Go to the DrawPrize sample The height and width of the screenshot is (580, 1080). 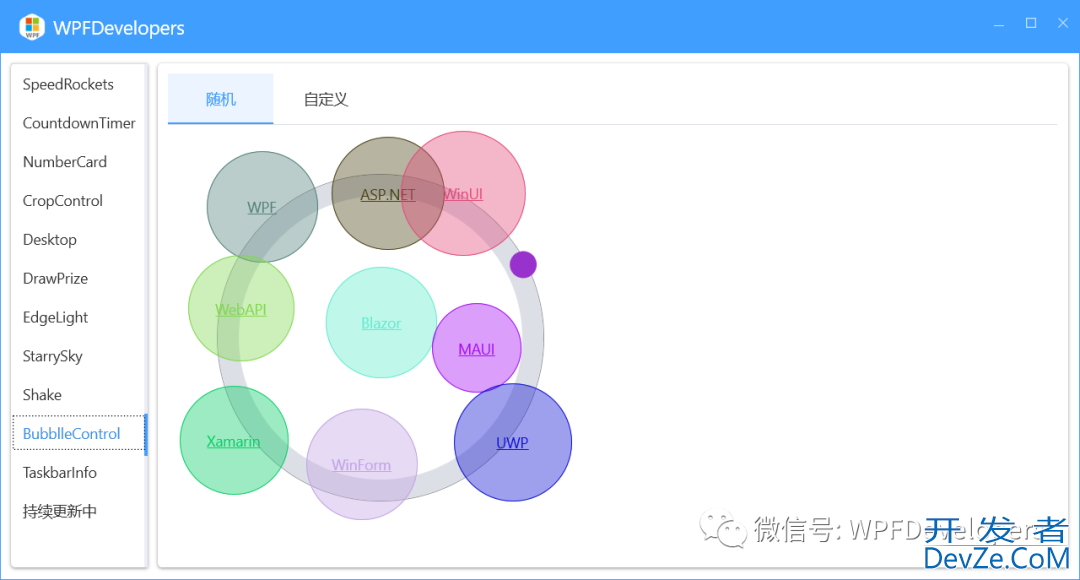click(x=79, y=278)
